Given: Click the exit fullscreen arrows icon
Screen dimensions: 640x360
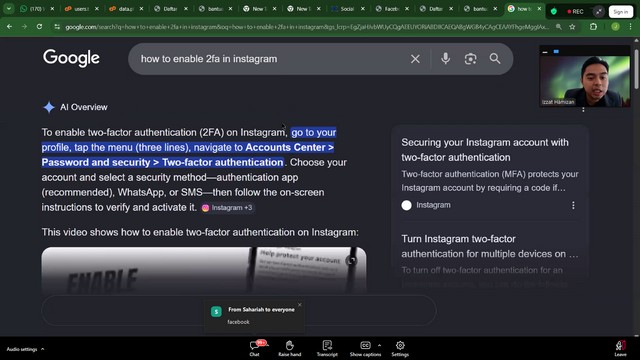Looking at the screenshot, I should tap(598, 11).
